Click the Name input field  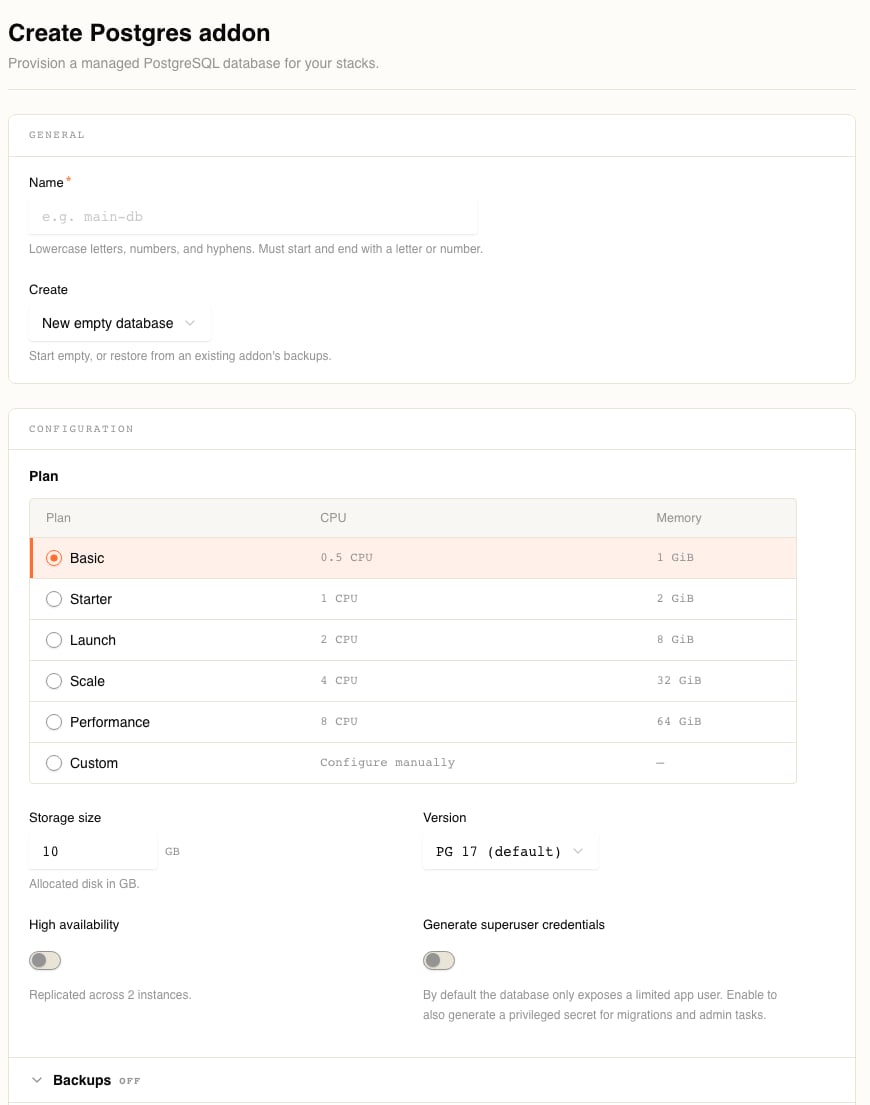pos(253,216)
